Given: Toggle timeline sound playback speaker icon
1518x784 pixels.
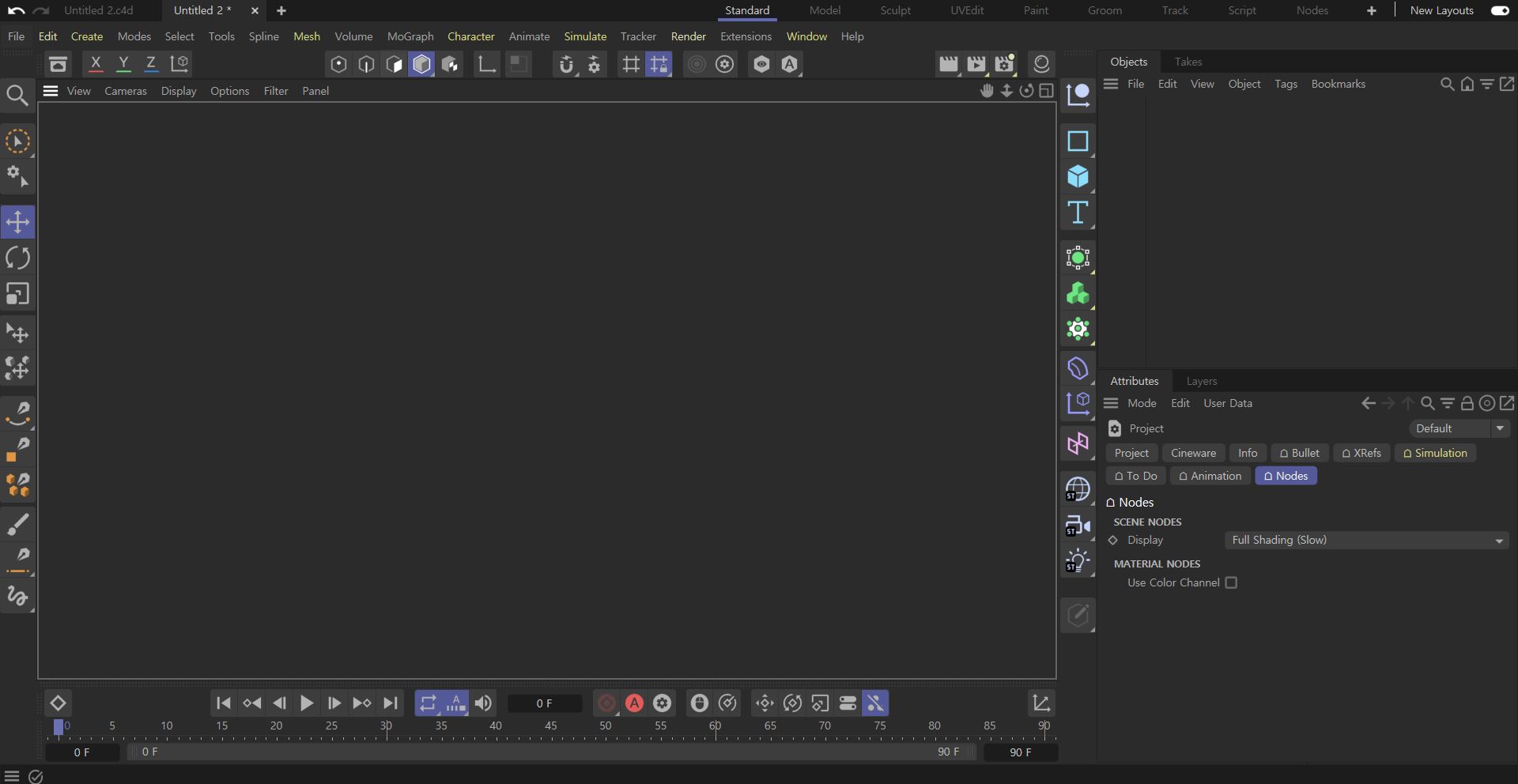Looking at the screenshot, I should click(483, 703).
